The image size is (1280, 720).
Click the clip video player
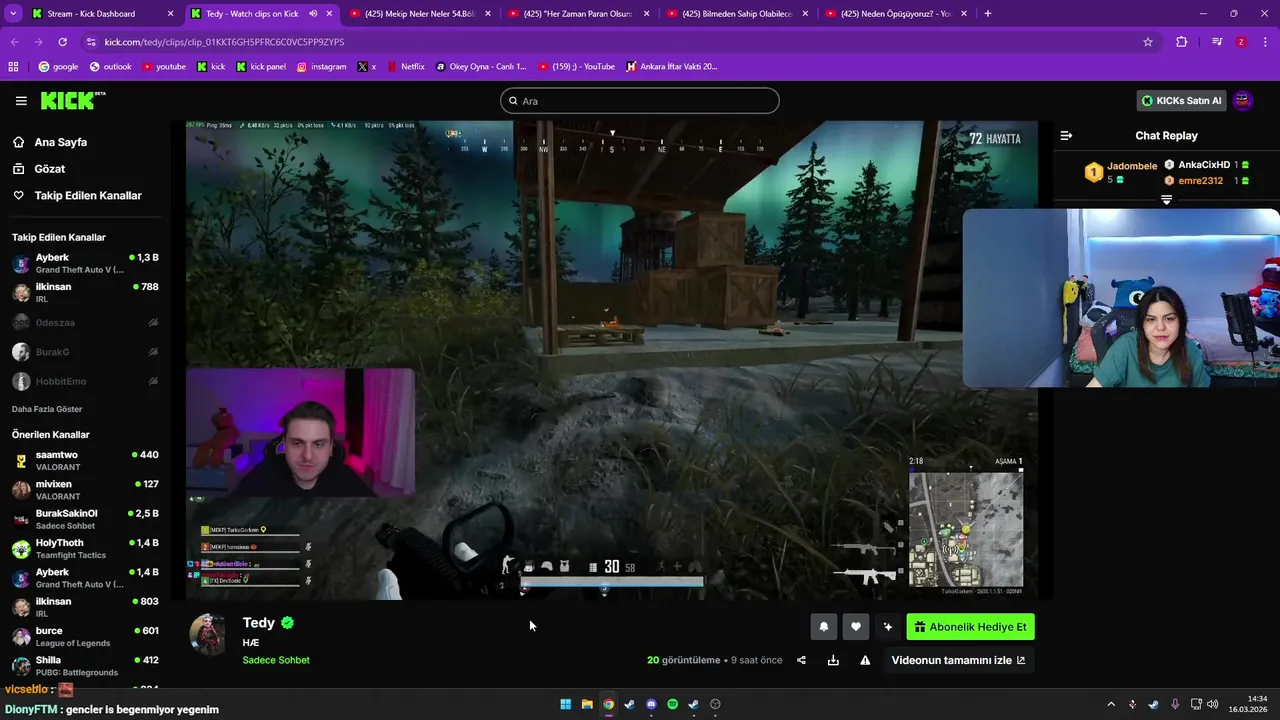click(612, 360)
